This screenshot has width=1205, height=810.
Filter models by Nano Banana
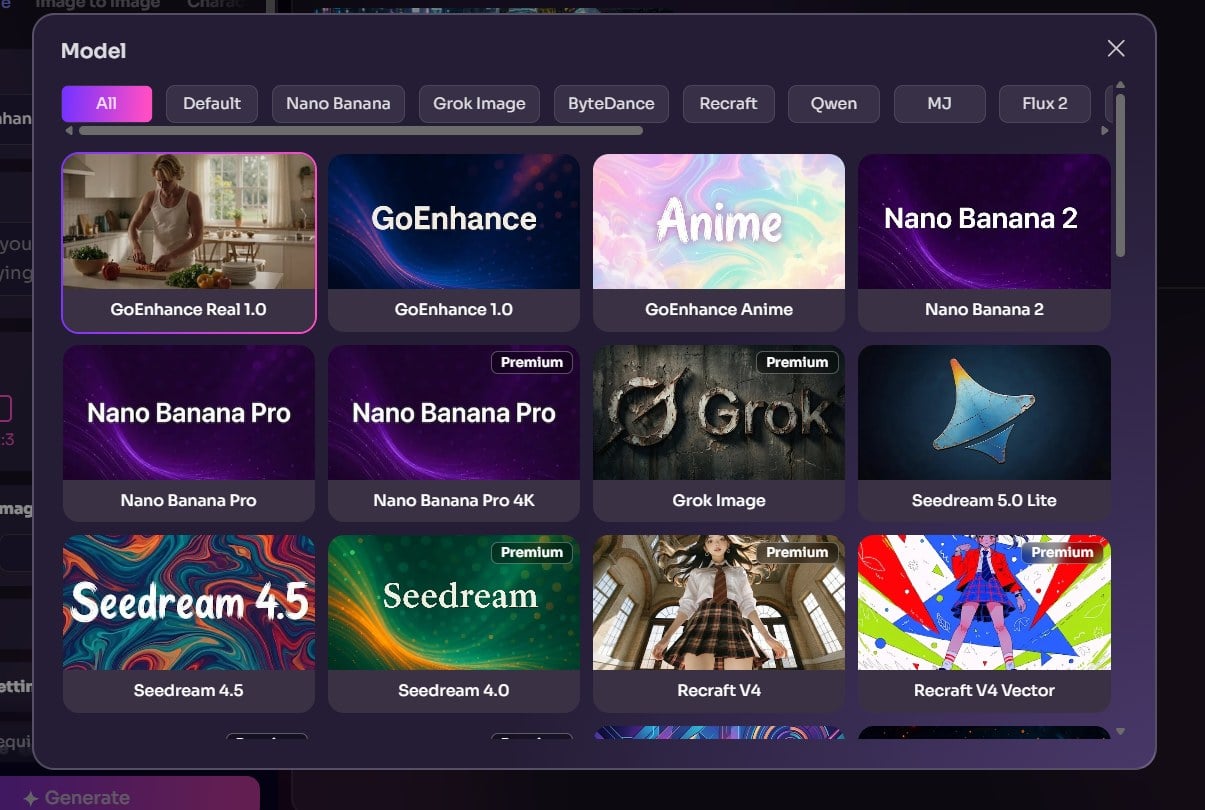tap(338, 104)
